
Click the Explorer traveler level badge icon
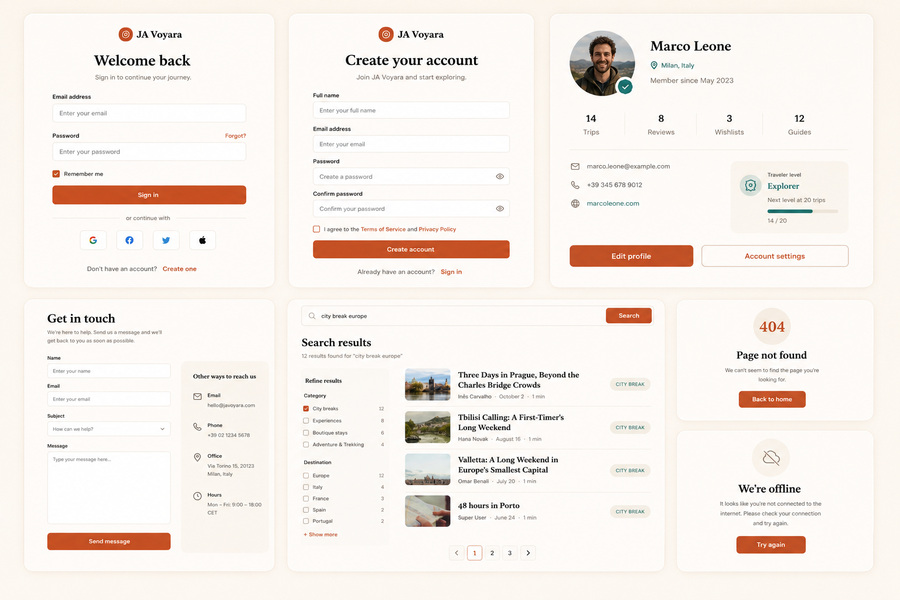(750, 185)
